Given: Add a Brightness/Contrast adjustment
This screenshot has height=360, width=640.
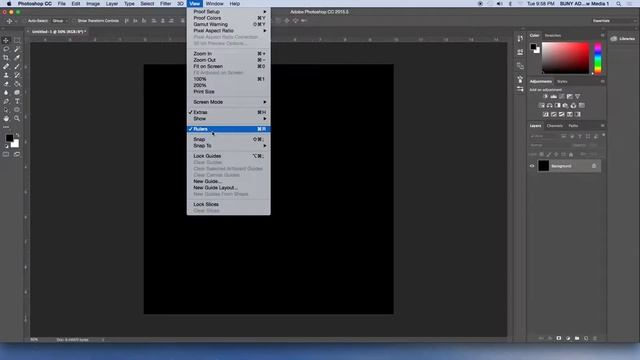Looking at the screenshot, I should (x=545, y=97).
